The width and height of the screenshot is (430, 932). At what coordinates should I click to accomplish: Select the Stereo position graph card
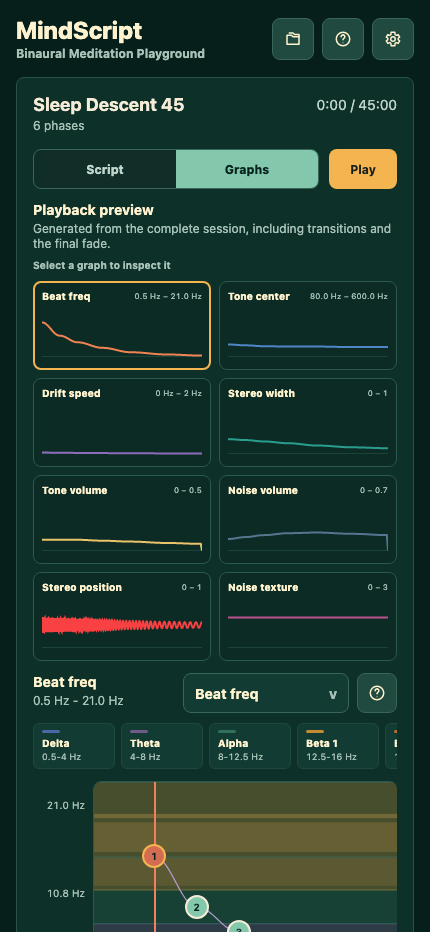point(122,616)
